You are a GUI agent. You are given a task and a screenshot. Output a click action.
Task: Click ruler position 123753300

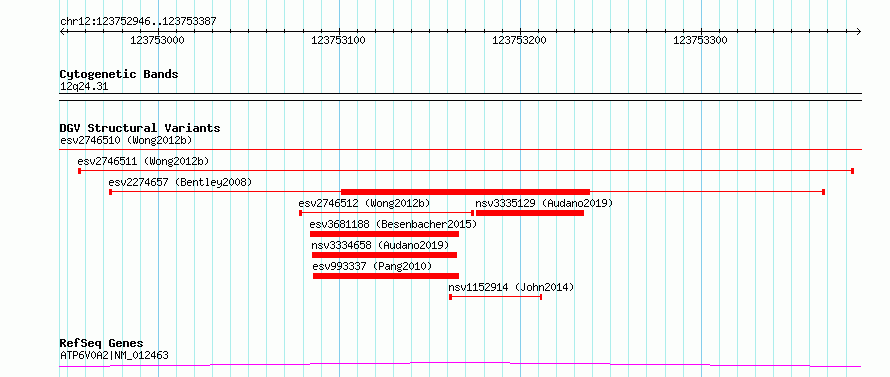click(x=700, y=40)
